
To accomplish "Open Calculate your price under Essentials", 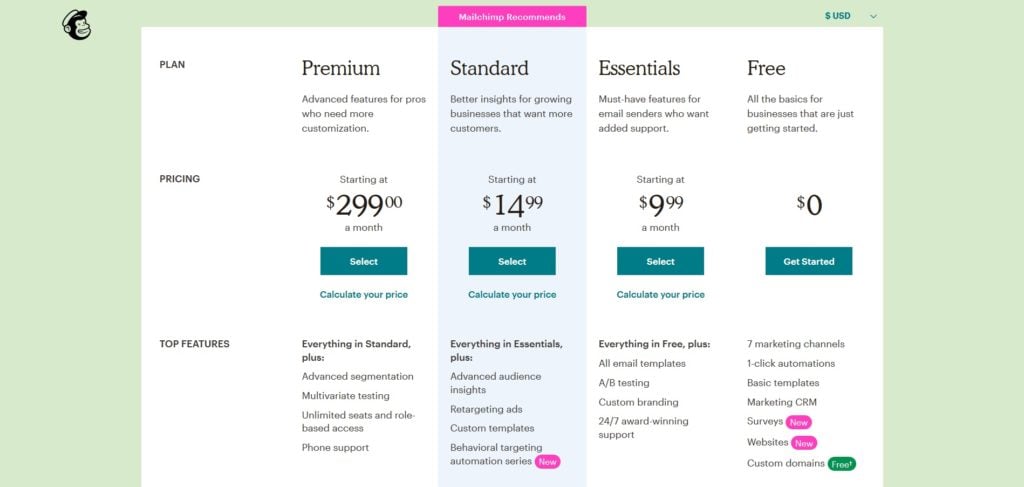I will [x=660, y=294].
